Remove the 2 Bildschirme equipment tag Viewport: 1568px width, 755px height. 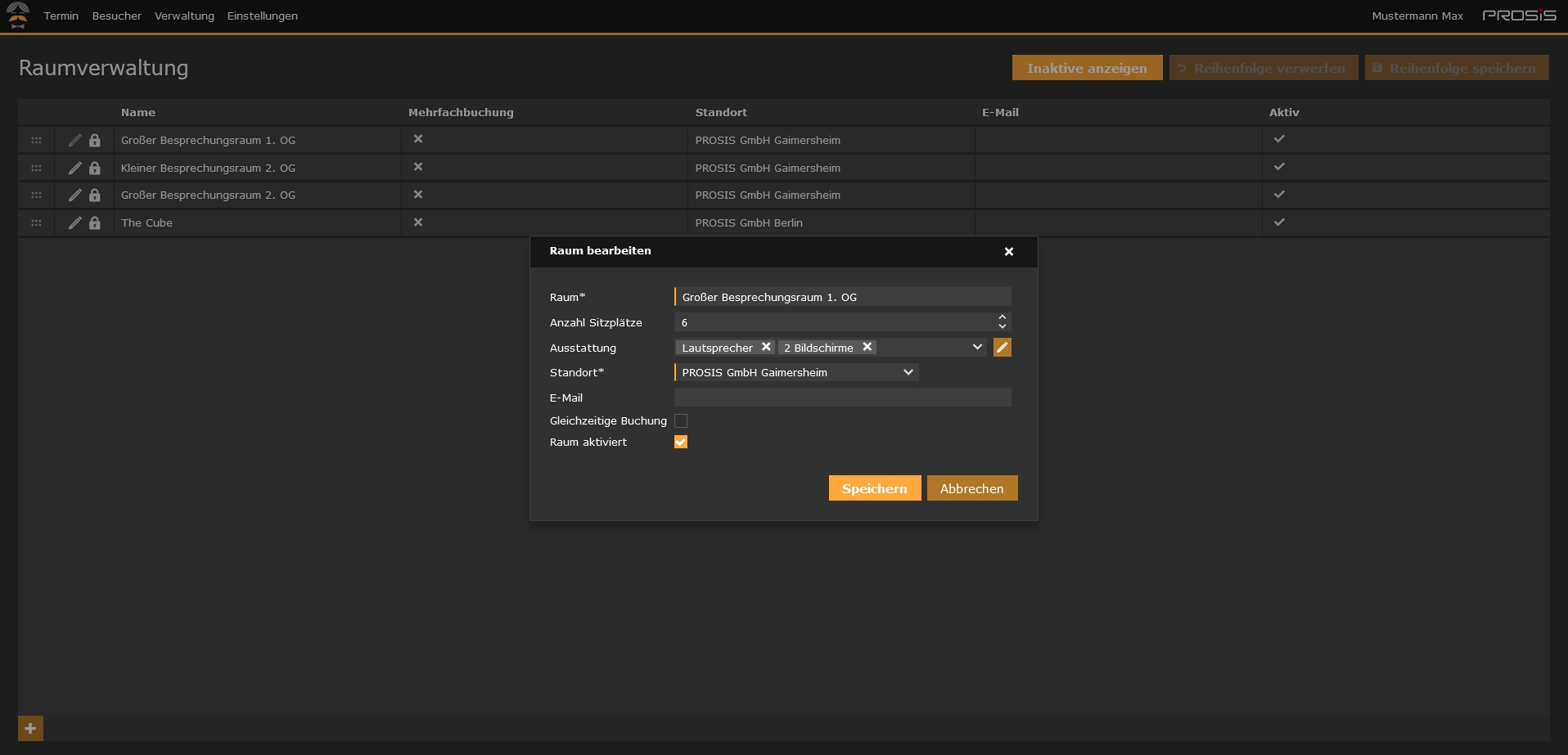[x=867, y=347]
